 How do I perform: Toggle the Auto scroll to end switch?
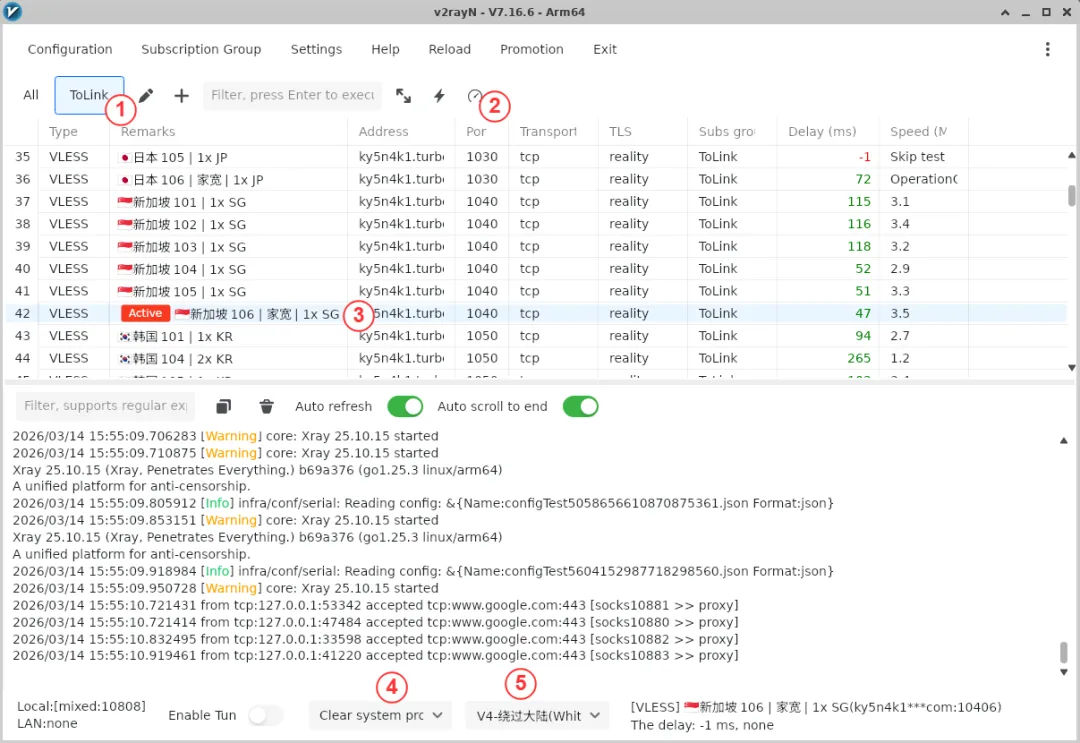(581, 406)
